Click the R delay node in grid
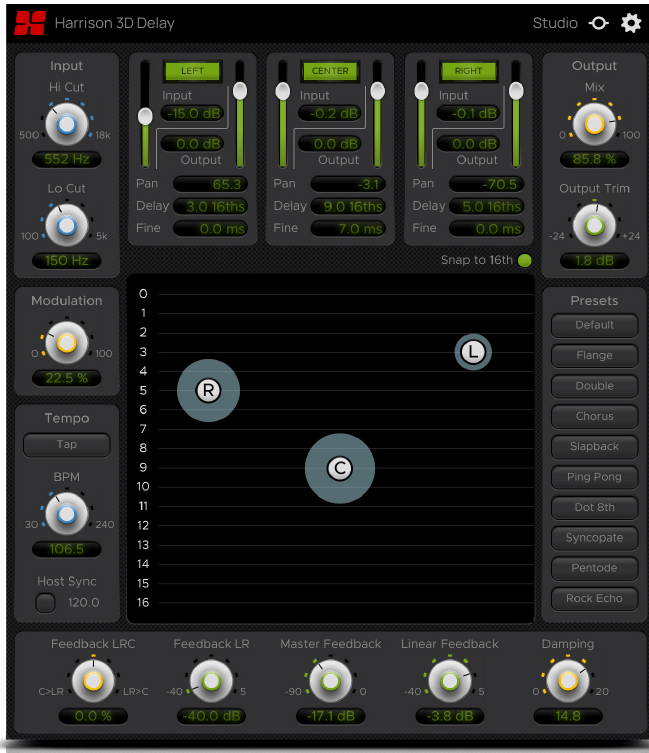This screenshot has height=753, width=649. coord(208,390)
